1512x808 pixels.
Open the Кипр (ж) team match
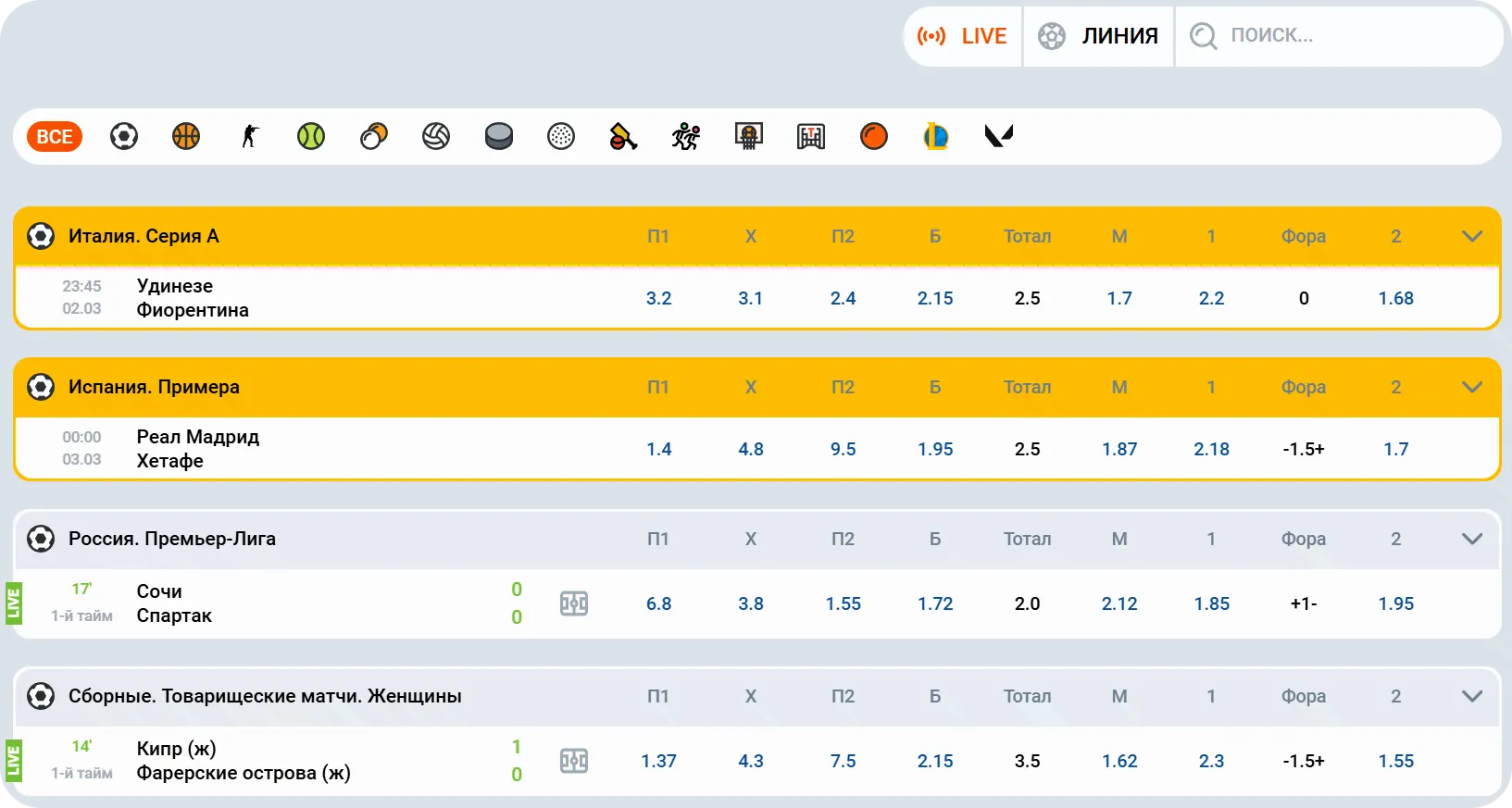click(176, 748)
